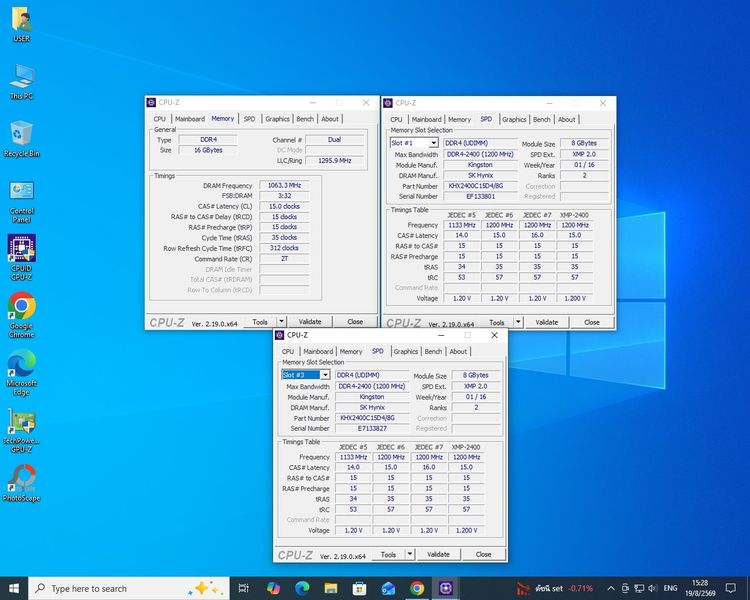Screen dimensions: 750x600
Task: Click Validate in the Slot #3 window
Action: tap(438, 554)
